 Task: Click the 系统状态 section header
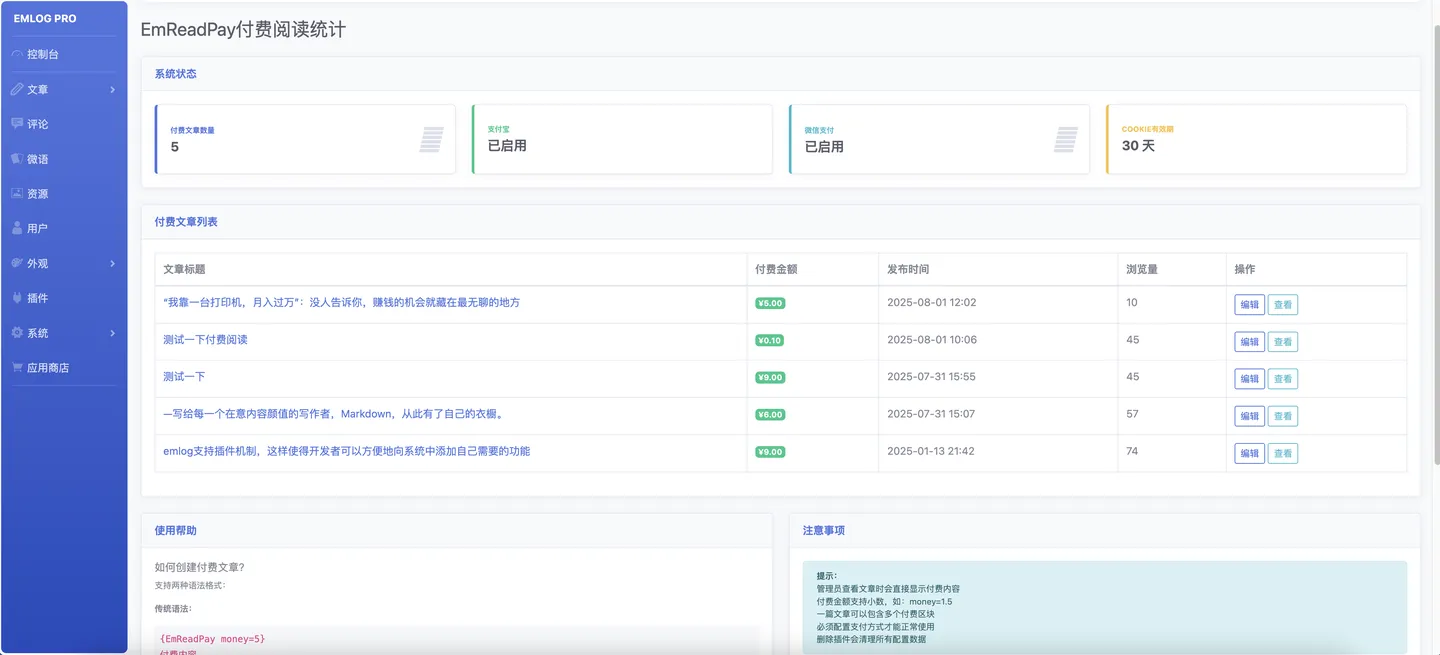point(175,74)
